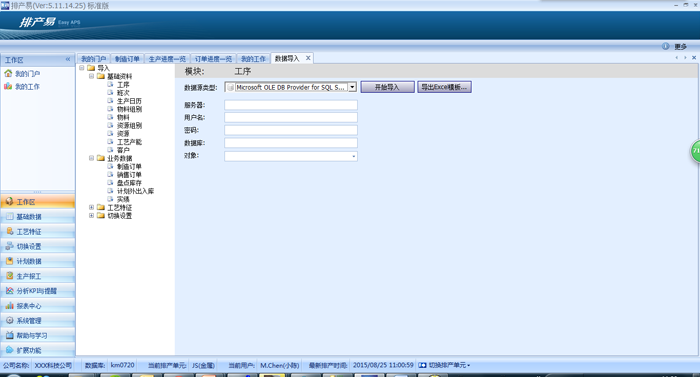Click the 密码 input field

[x=291, y=130]
